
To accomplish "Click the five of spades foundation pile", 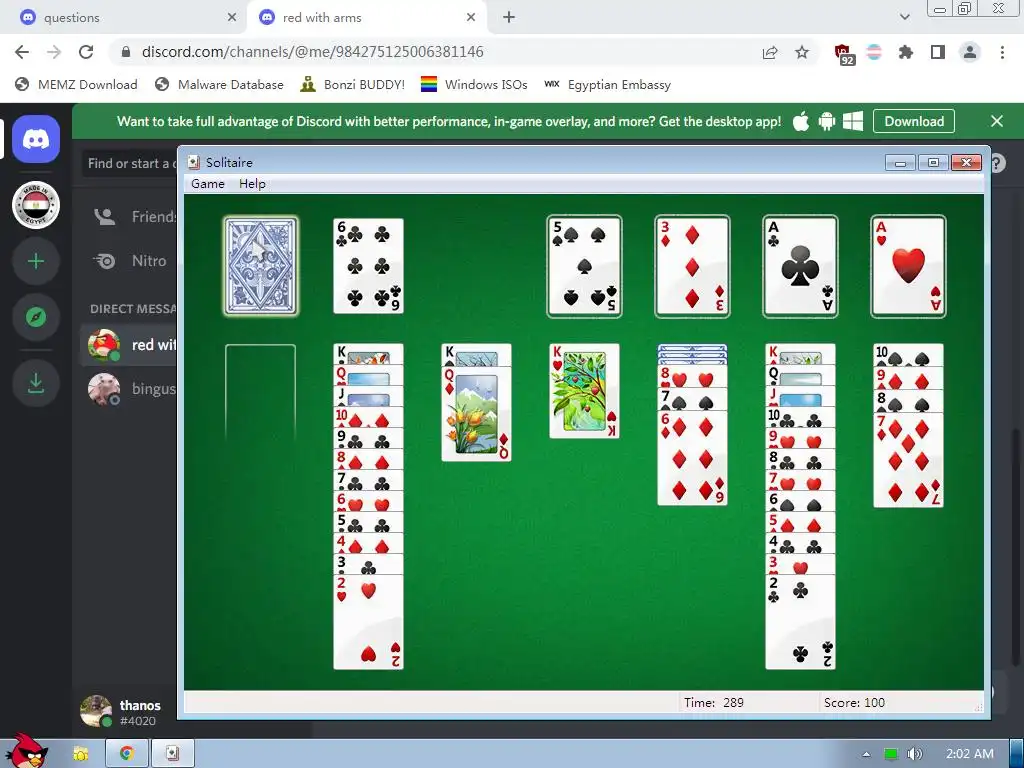I will pos(584,266).
